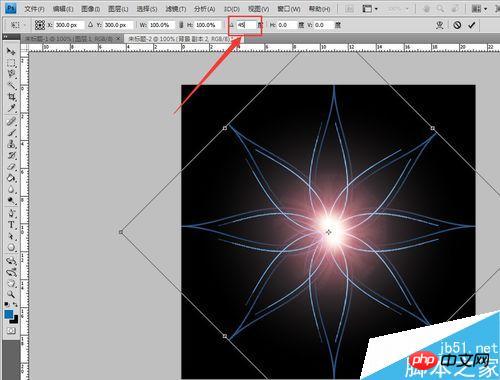Choose the Crop tool

[x=11, y=97]
